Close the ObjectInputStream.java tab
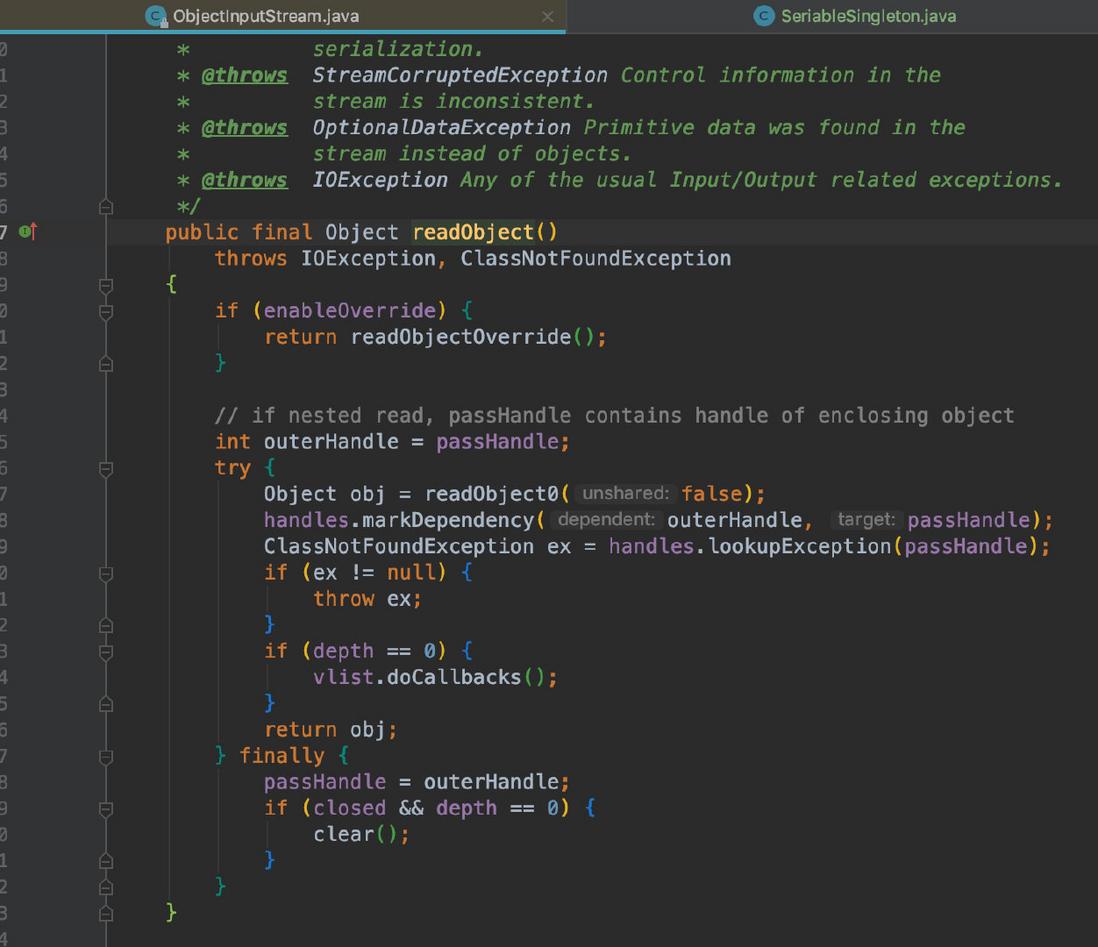 point(548,16)
